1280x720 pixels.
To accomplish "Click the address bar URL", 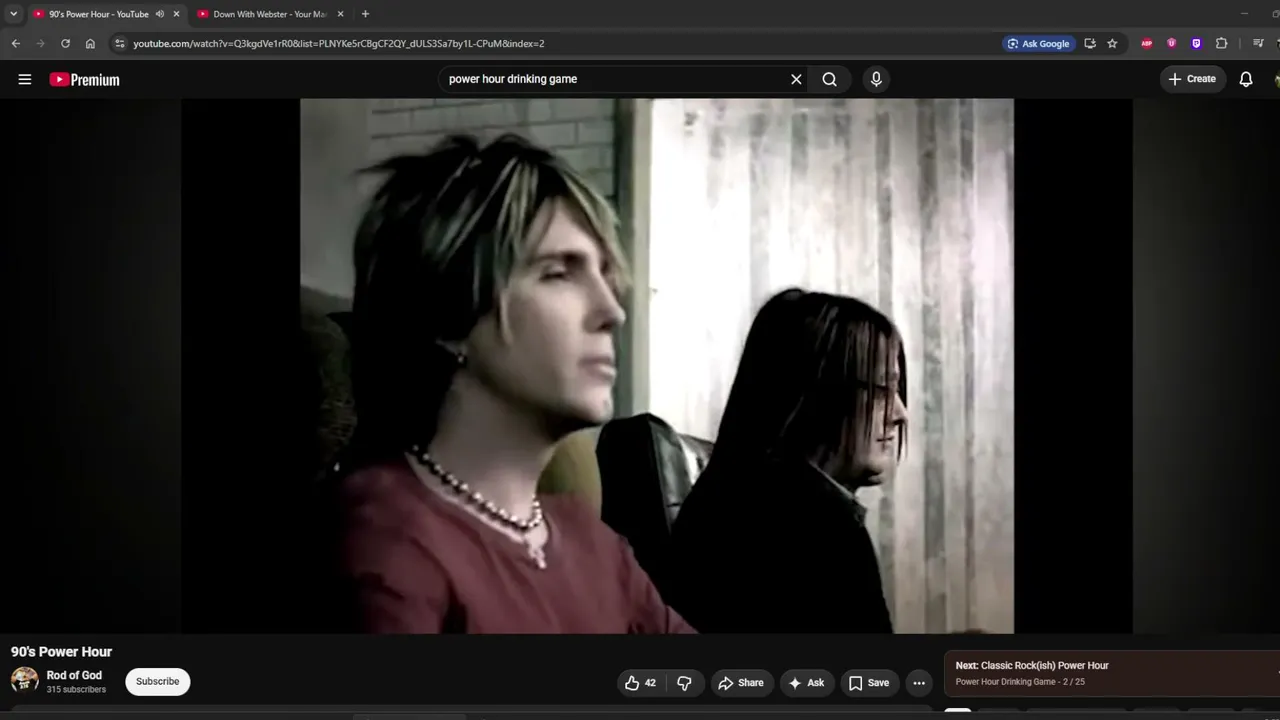I will tap(339, 43).
